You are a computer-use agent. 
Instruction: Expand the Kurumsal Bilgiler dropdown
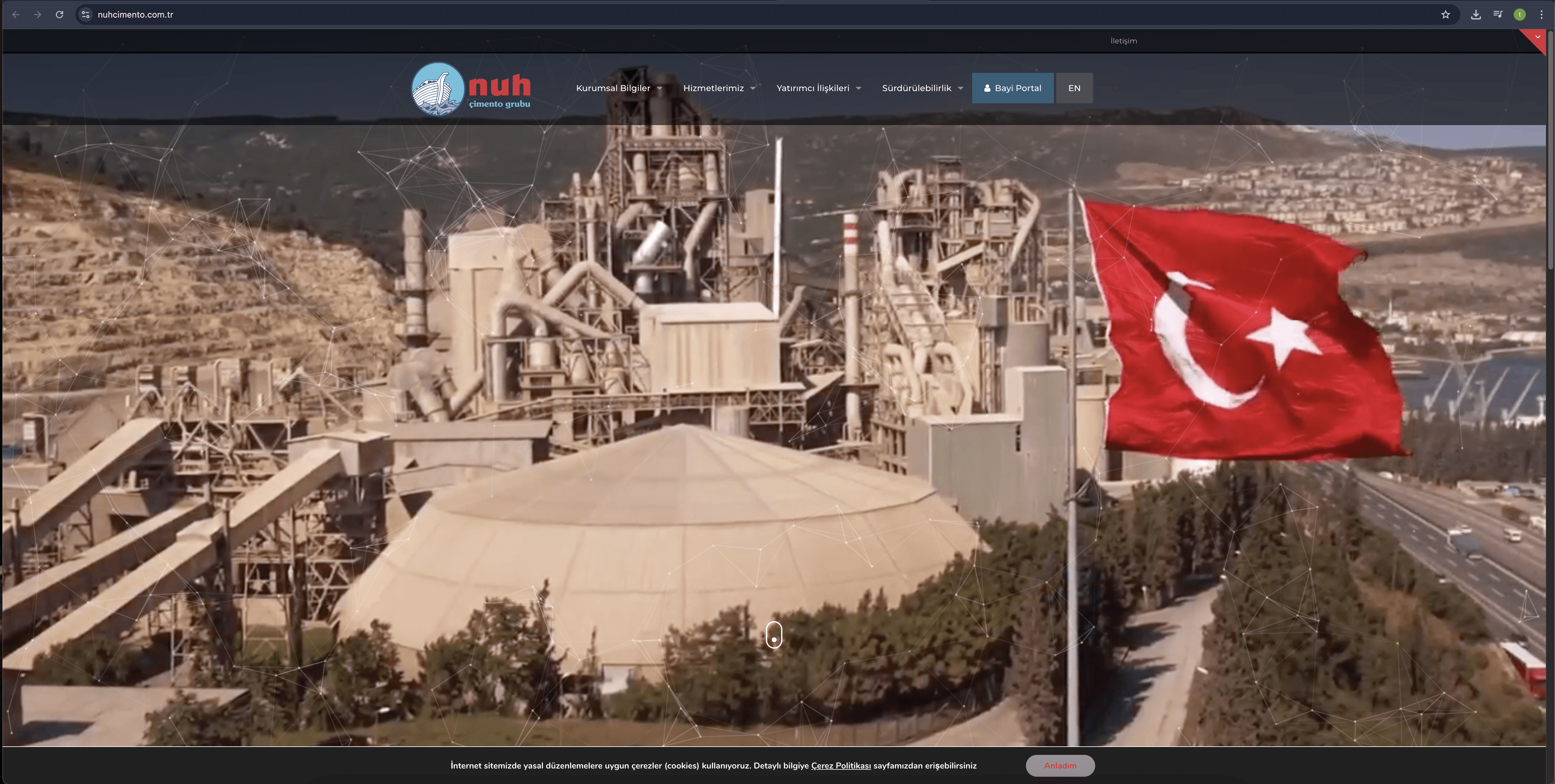pyautogui.click(x=619, y=88)
